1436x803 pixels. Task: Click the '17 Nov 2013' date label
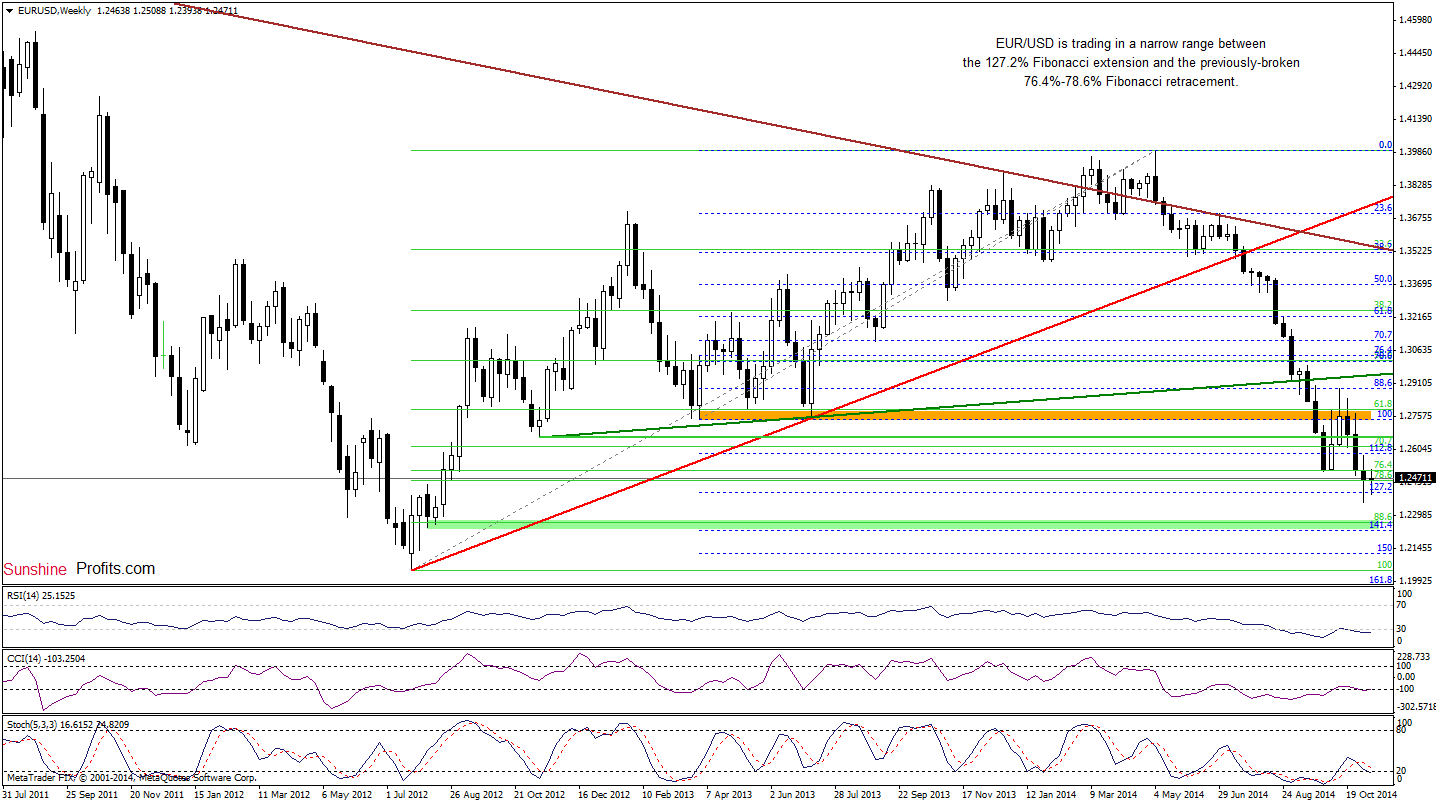[990, 794]
